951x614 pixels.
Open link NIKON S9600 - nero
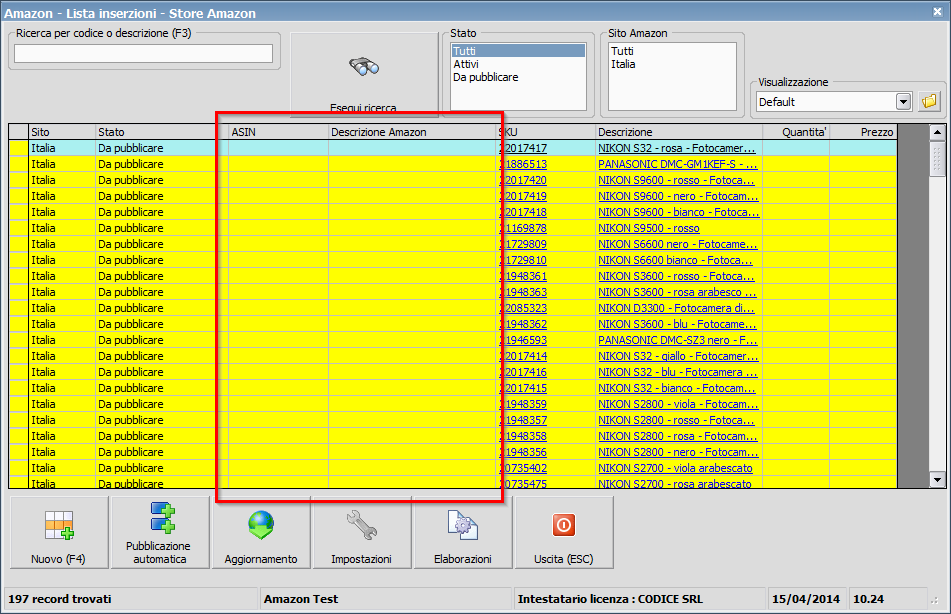click(678, 196)
